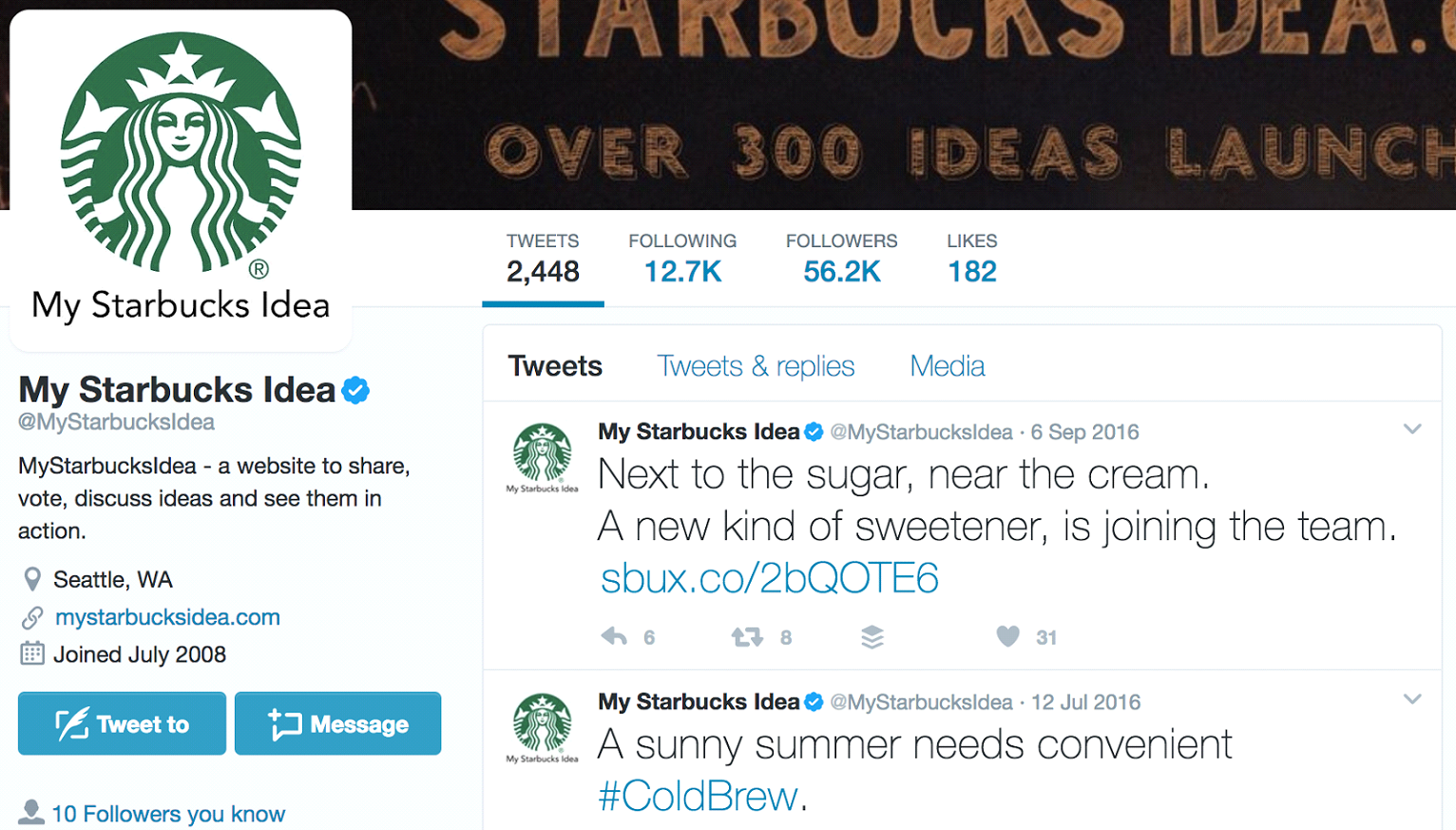Viewport: 1456px width, 830px height.
Task: Click the calendar icon by Joined date
Action: [32, 654]
